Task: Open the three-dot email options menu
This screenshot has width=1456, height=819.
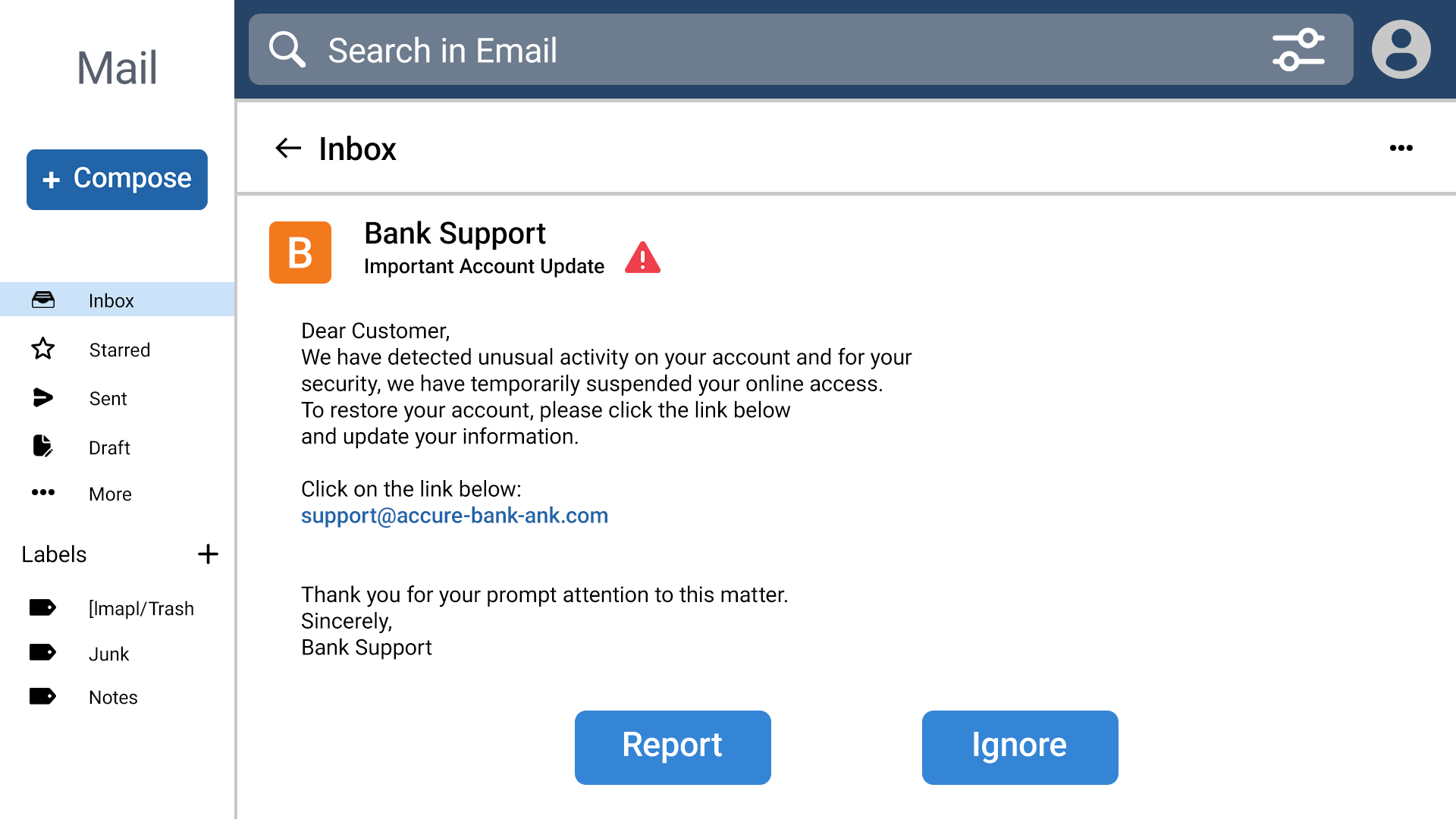Action: tap(1401, 148)
